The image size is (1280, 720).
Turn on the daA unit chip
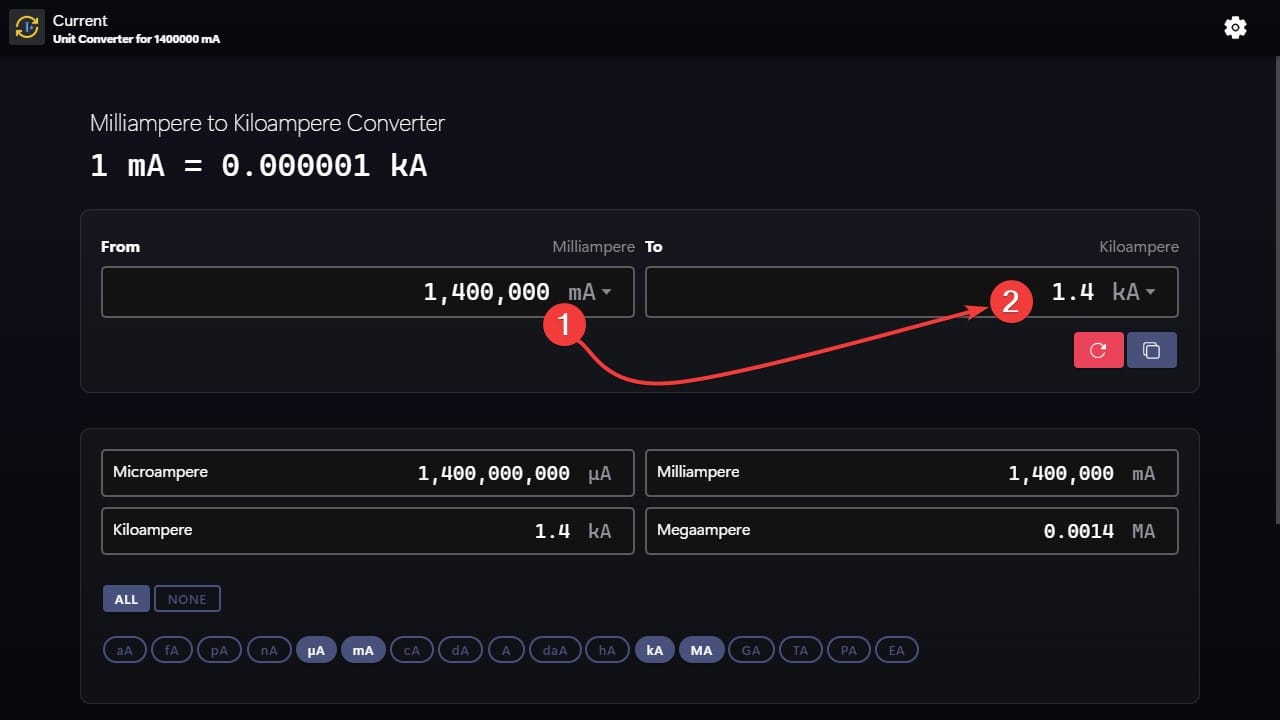(x=555, y=650)
